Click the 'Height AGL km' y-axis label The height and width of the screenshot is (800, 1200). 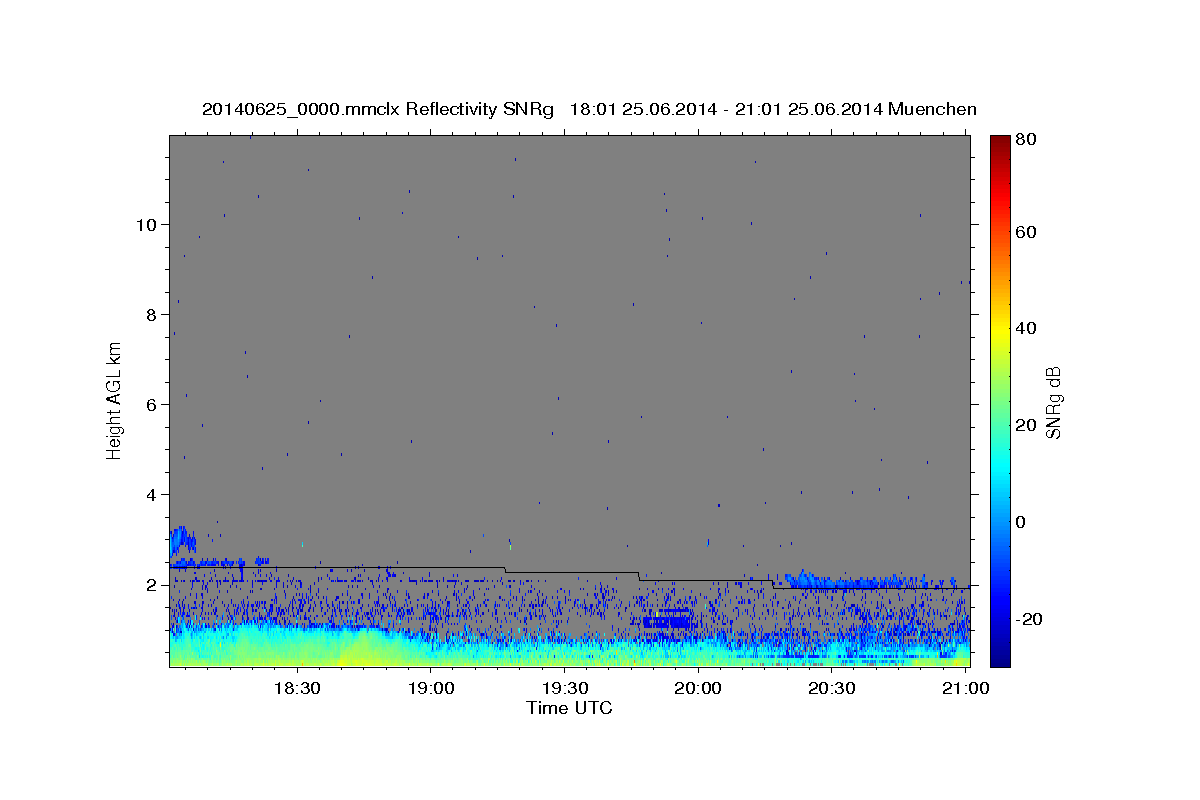point(114,400)
